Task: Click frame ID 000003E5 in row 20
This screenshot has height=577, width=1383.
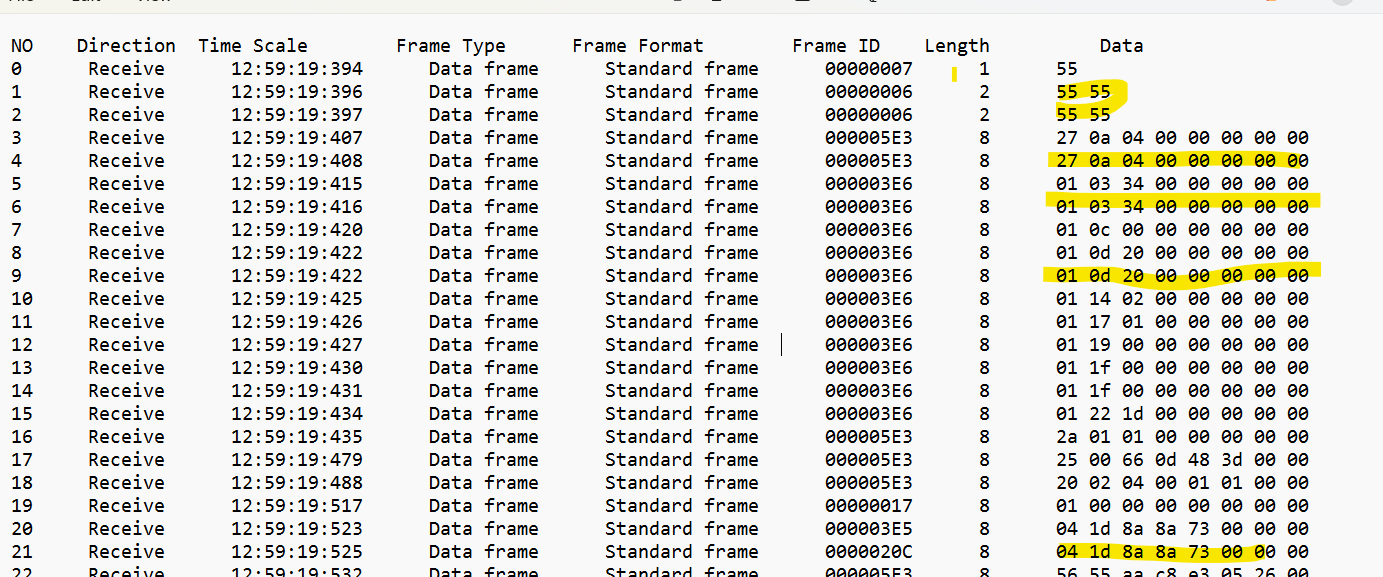Action: pyautogui.click(x=869, y=529)
